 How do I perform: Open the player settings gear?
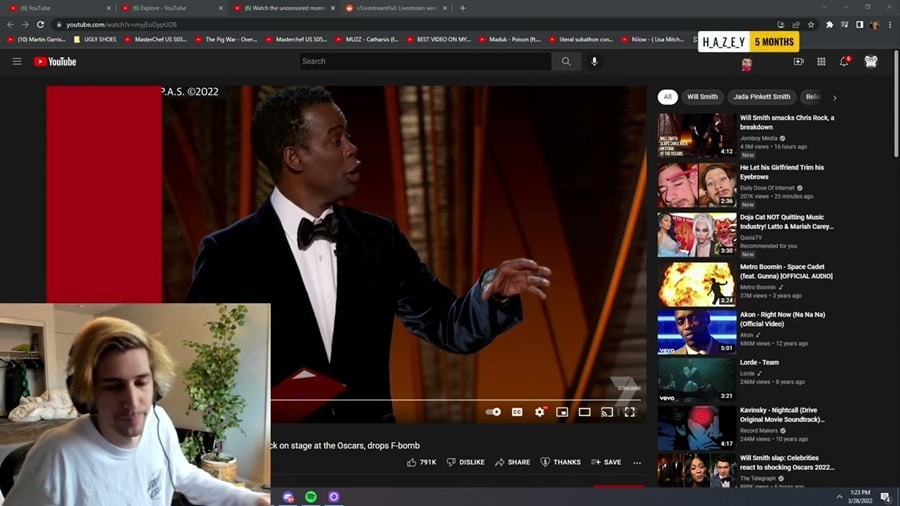[540, 412]
